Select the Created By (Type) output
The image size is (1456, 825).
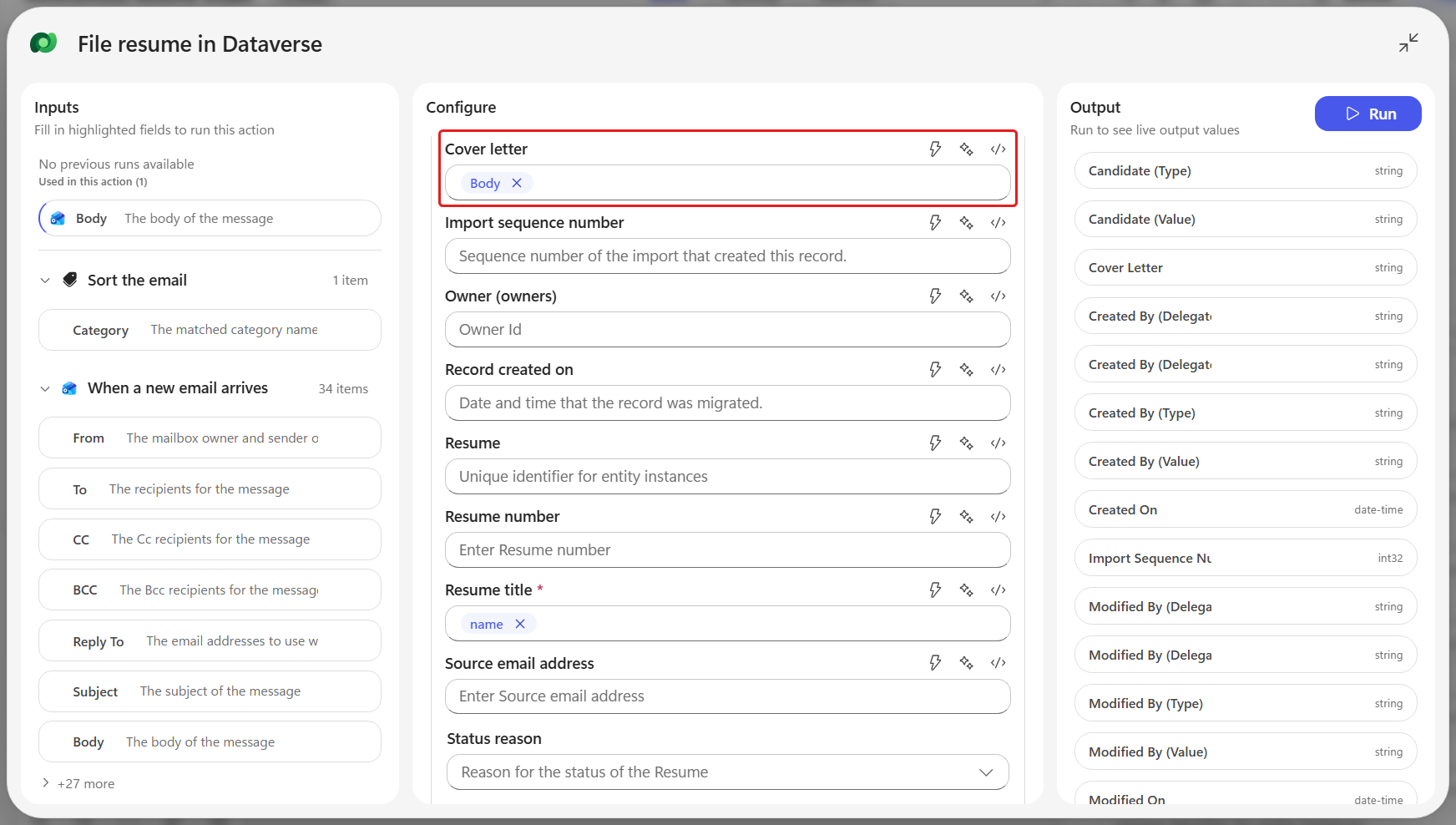[x=1246, y=412]
